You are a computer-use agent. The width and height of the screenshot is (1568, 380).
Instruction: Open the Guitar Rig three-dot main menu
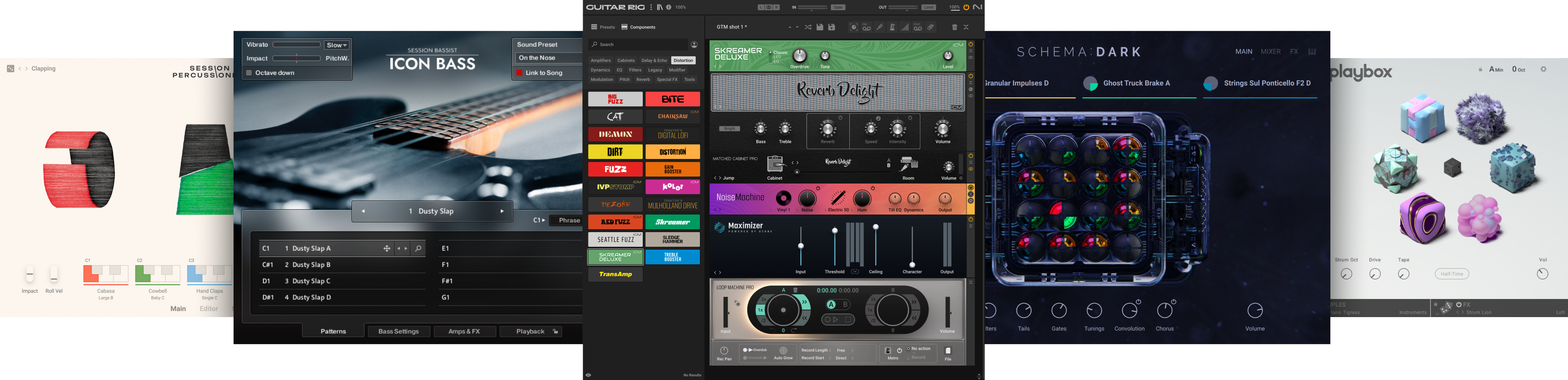click(651, 7)
